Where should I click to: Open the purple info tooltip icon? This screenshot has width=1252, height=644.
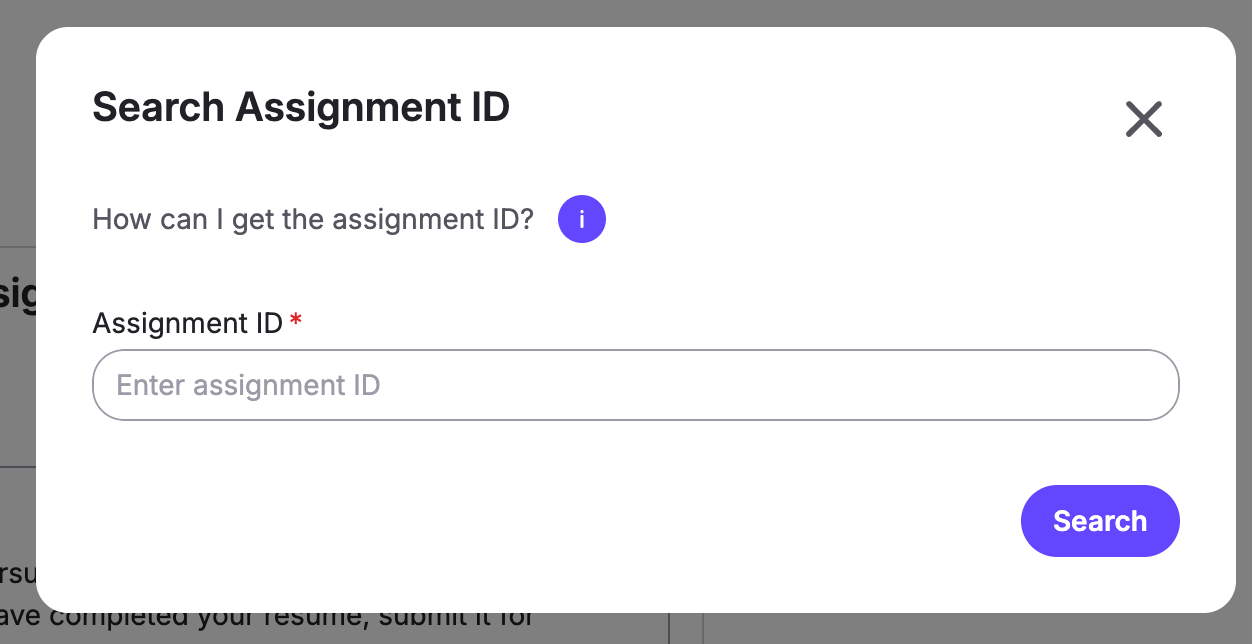[x=582, y=219]
